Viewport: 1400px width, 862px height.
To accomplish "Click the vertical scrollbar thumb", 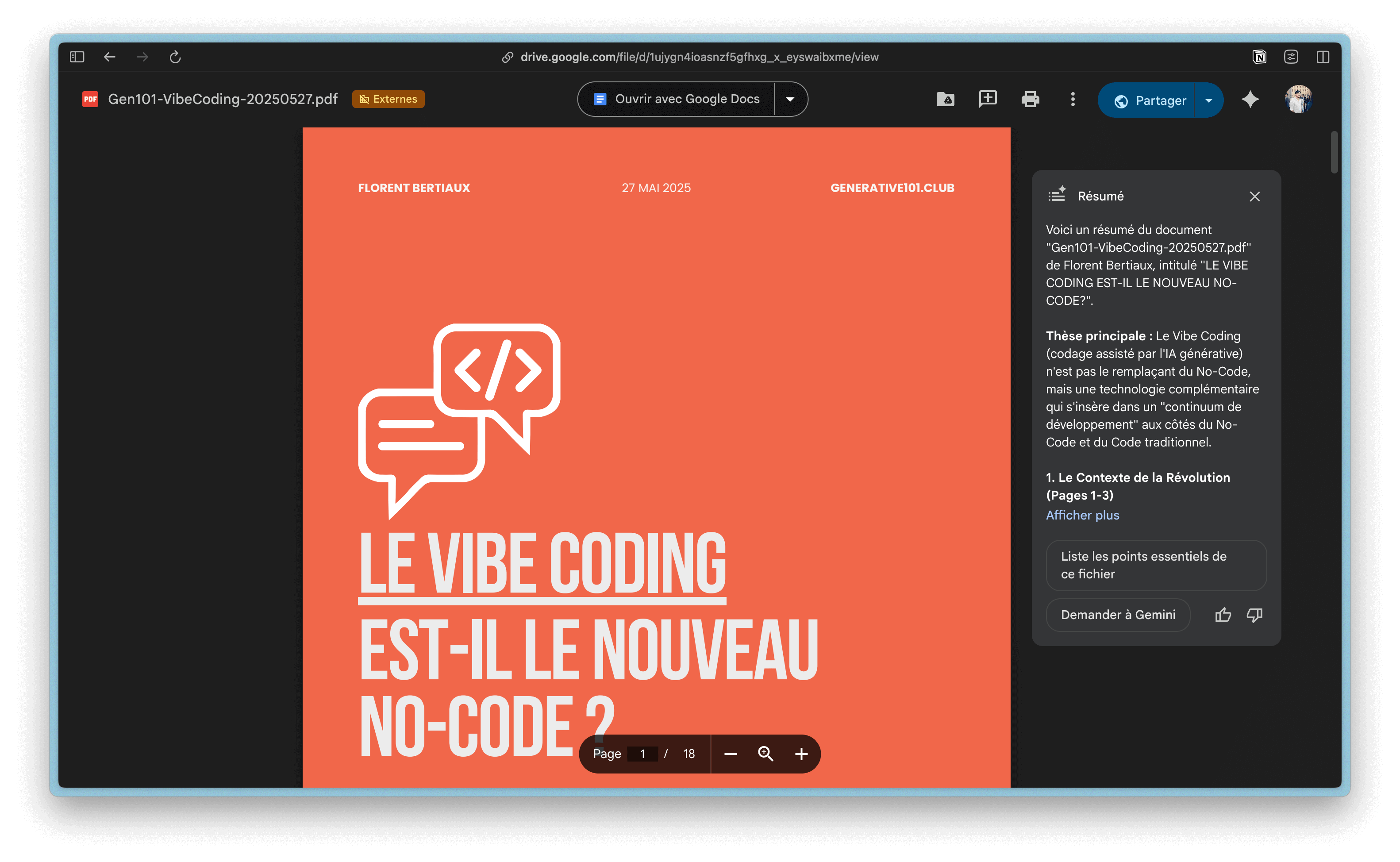I will [1334, 152].
